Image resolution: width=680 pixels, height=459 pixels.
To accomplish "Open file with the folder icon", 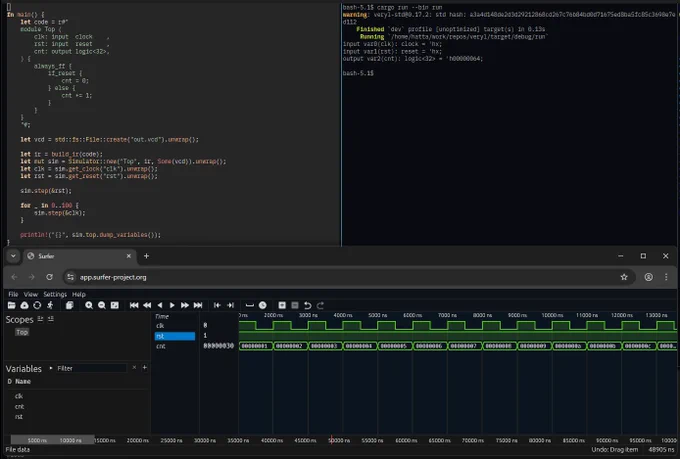I will 11,305.
